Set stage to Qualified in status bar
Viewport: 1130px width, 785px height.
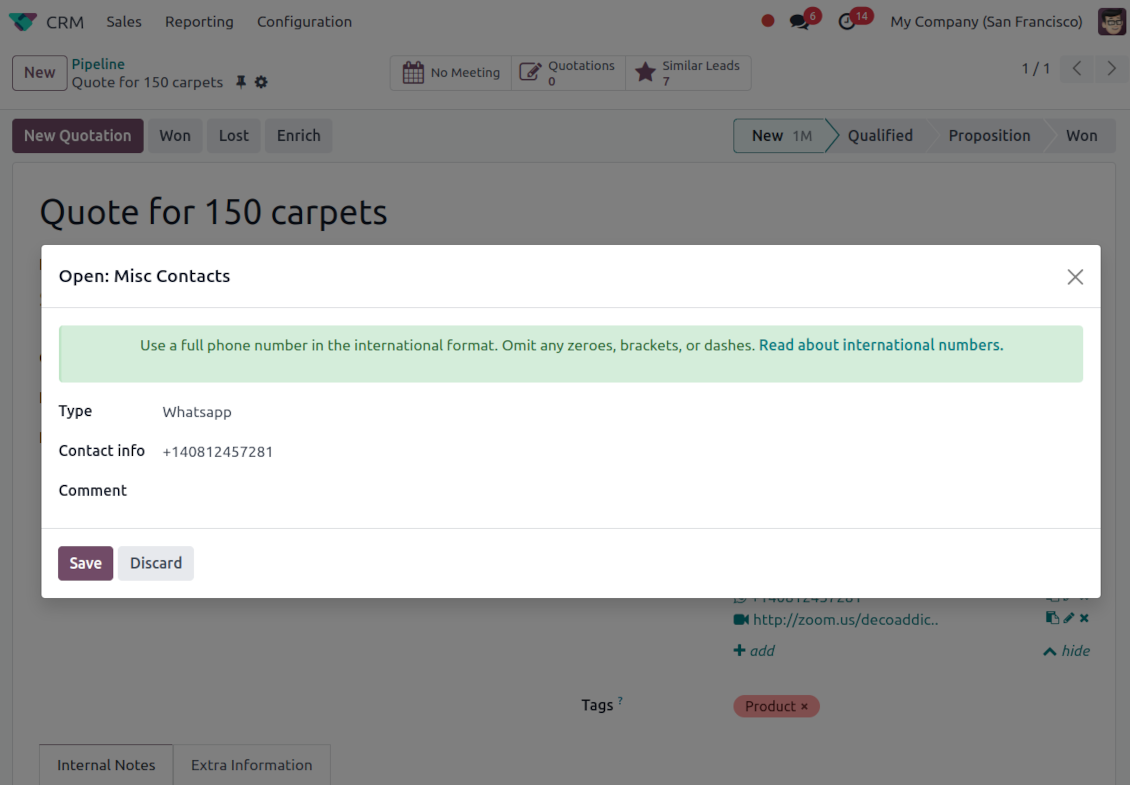pos(879,136)
